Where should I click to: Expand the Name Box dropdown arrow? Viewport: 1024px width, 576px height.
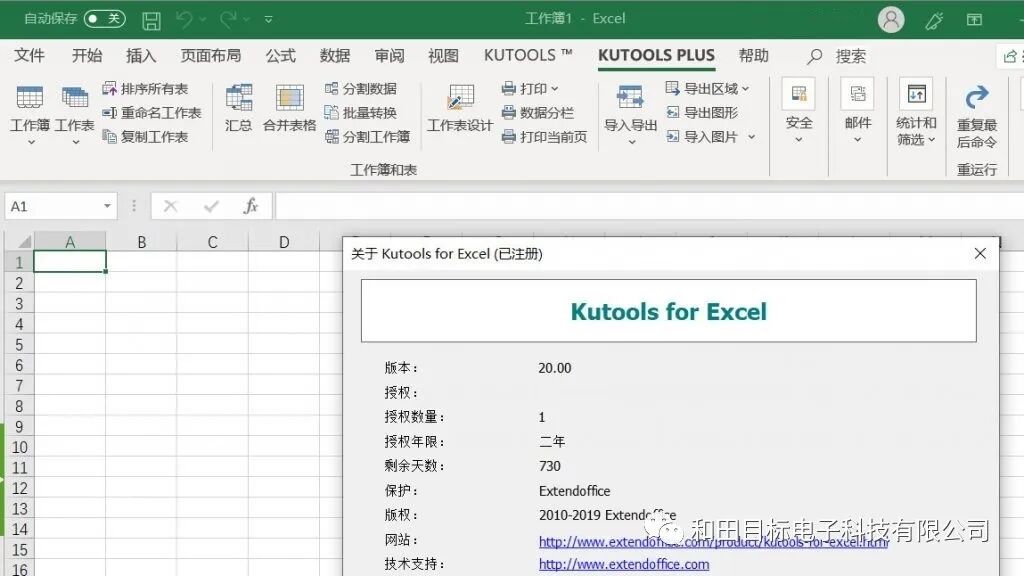tap(107, 206)
